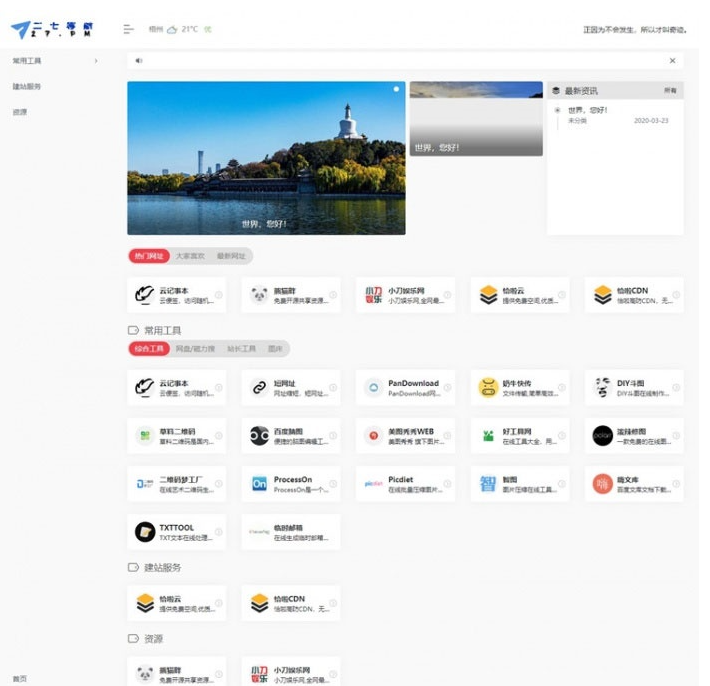Viewport: 710px width, 686px height.
Task: Go to 首页 at the sidebar bottom
Action: (x=19, y=678)
